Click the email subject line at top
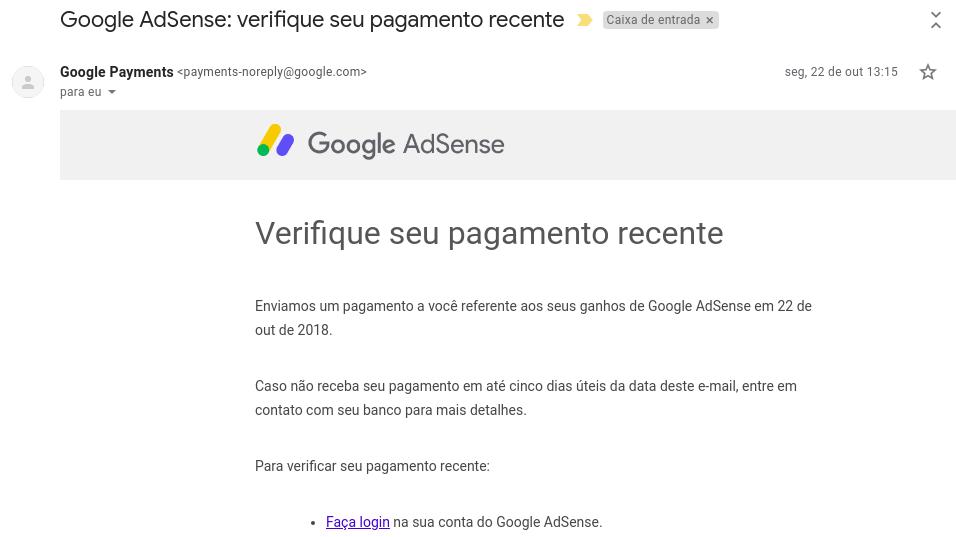956x537 pixels. (312, 20)
